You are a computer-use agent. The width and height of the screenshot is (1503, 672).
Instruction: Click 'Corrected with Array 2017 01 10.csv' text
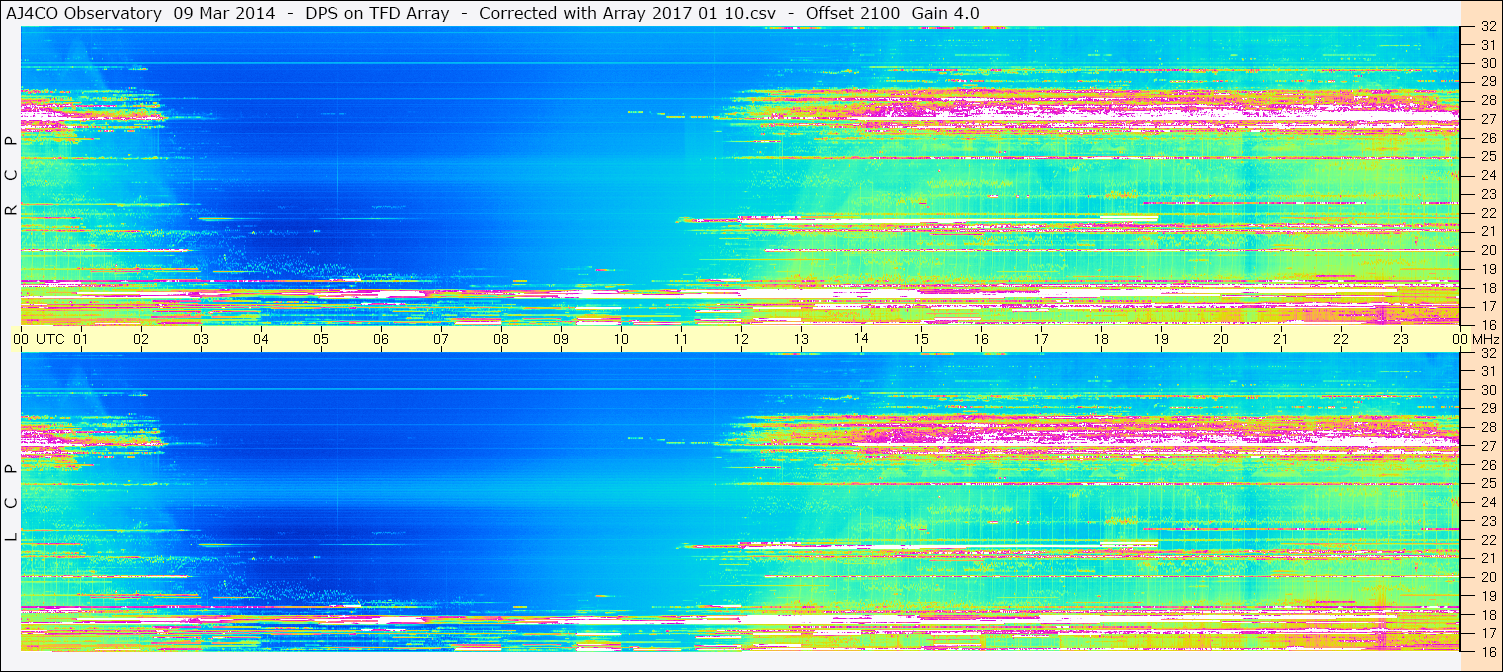[627, 13]
